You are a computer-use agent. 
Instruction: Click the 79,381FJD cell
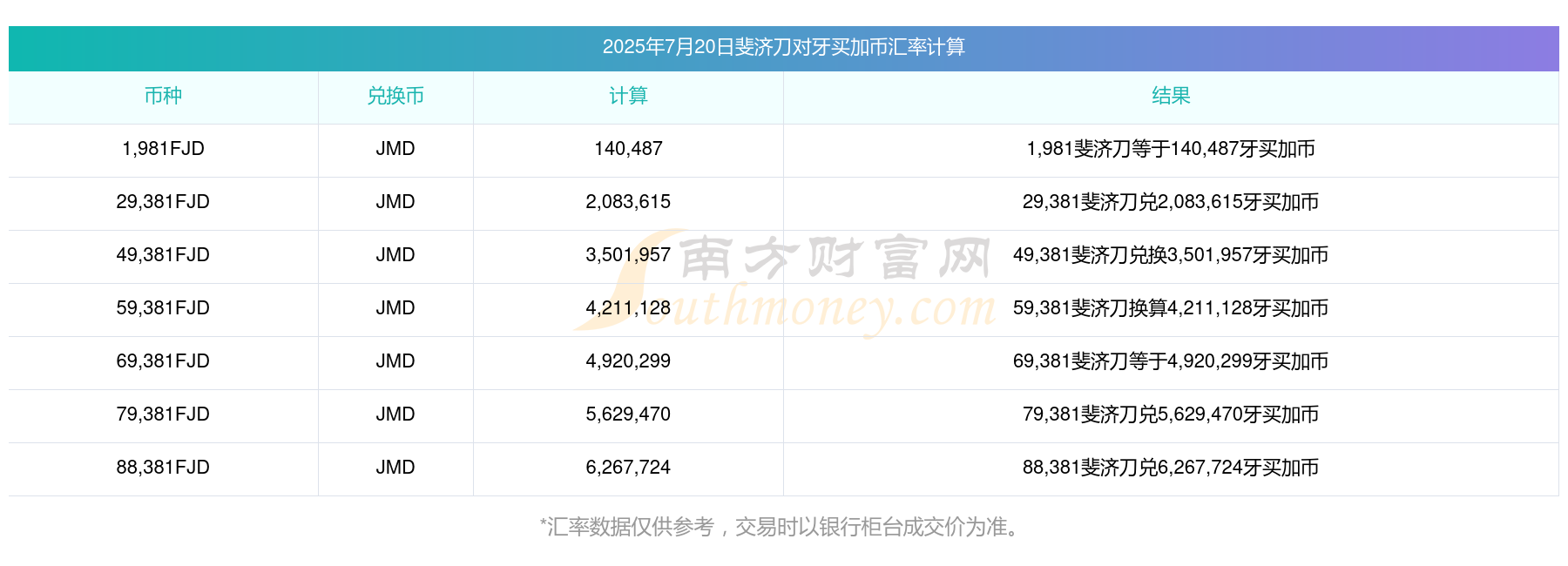tap(163, 414)
